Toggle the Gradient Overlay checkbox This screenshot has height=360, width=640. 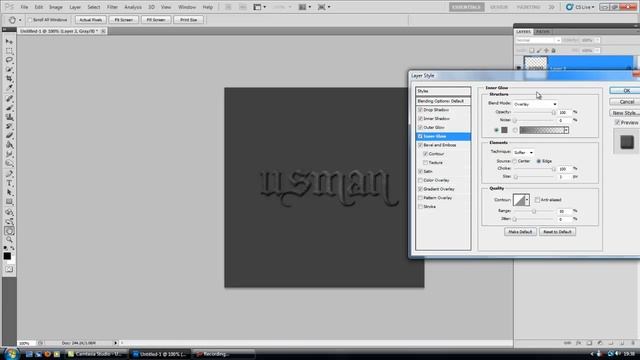point(420,189)
